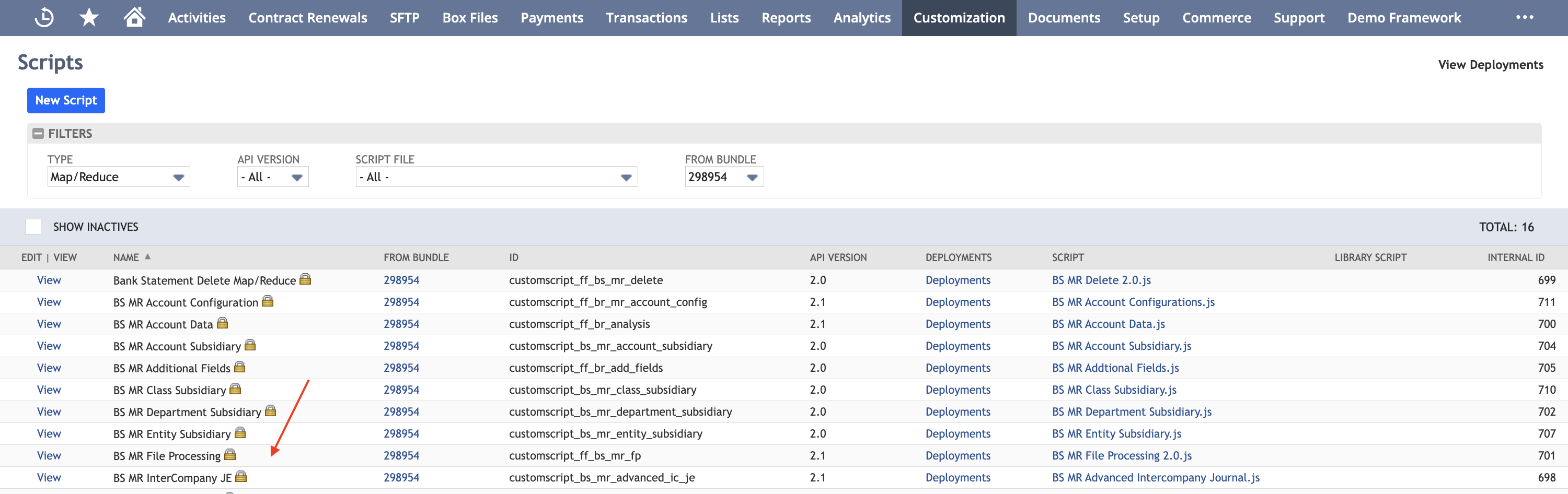Click lock icon beside BS MR Account Configuration

pos(267,301)
